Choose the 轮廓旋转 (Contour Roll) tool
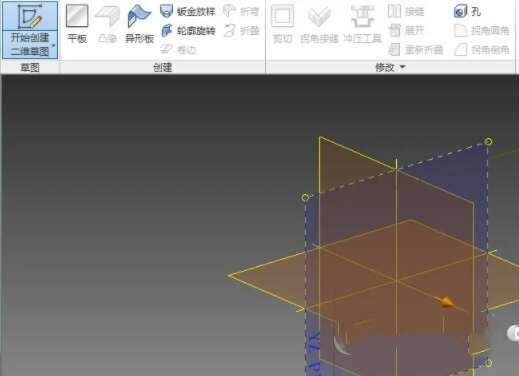Screen dimensions: 519x376 click(188, 31)
